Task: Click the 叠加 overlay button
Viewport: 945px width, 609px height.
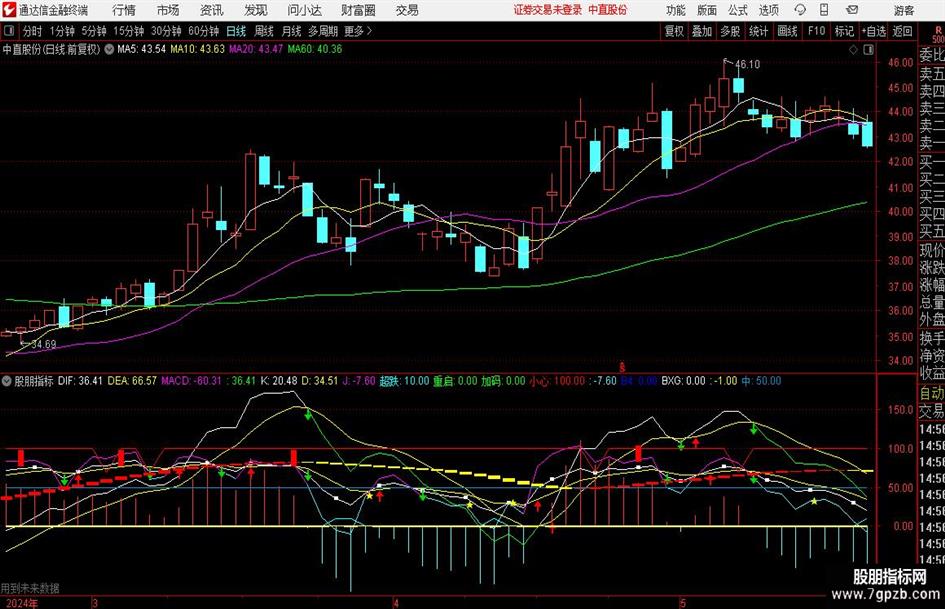Action: (x=702, y=31)
